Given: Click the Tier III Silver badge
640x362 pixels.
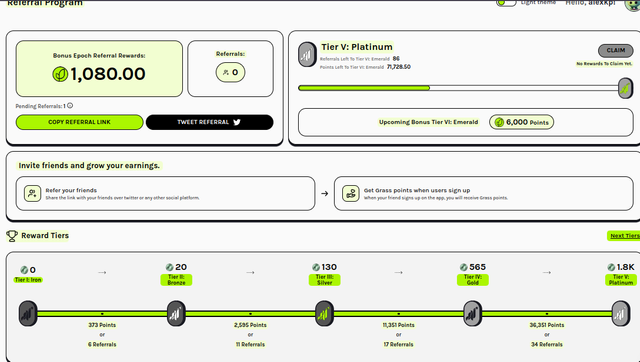Looking at the screenshot, I should (324, 313).
